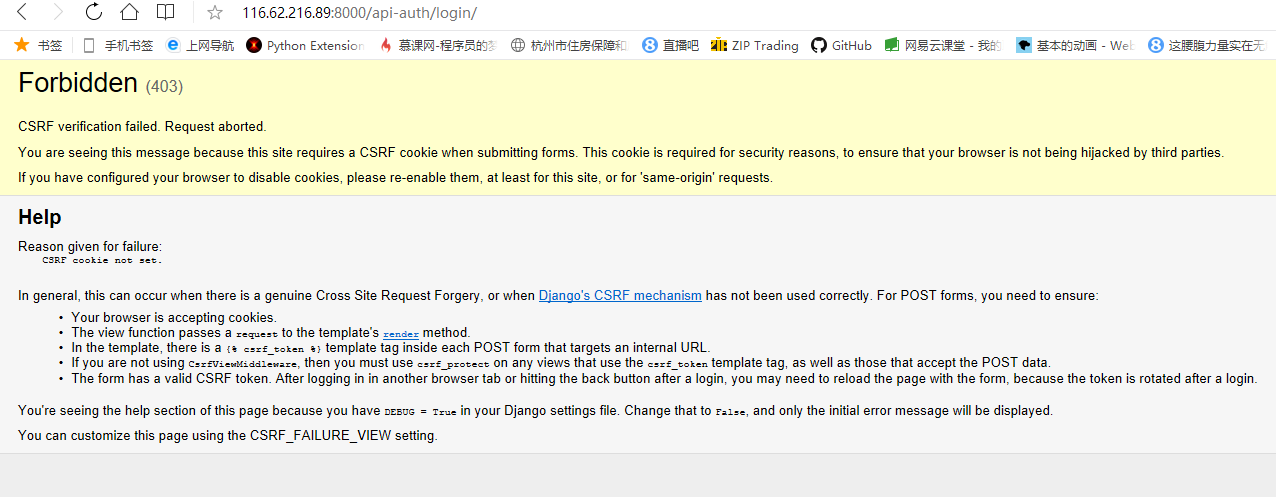Reload the page with refresh icon
Screen dimensions: 1276x497
click(x=94, y=13)
